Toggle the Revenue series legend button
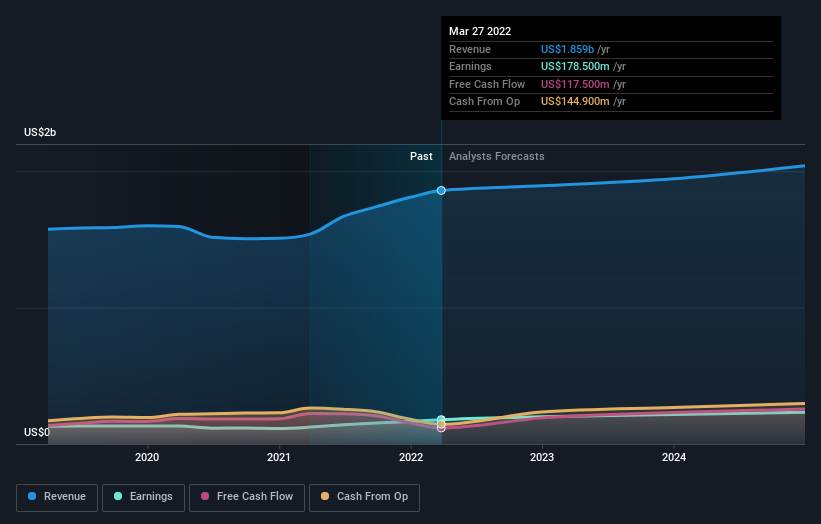This screenshot has height=524, width=821. pos(57,497)
